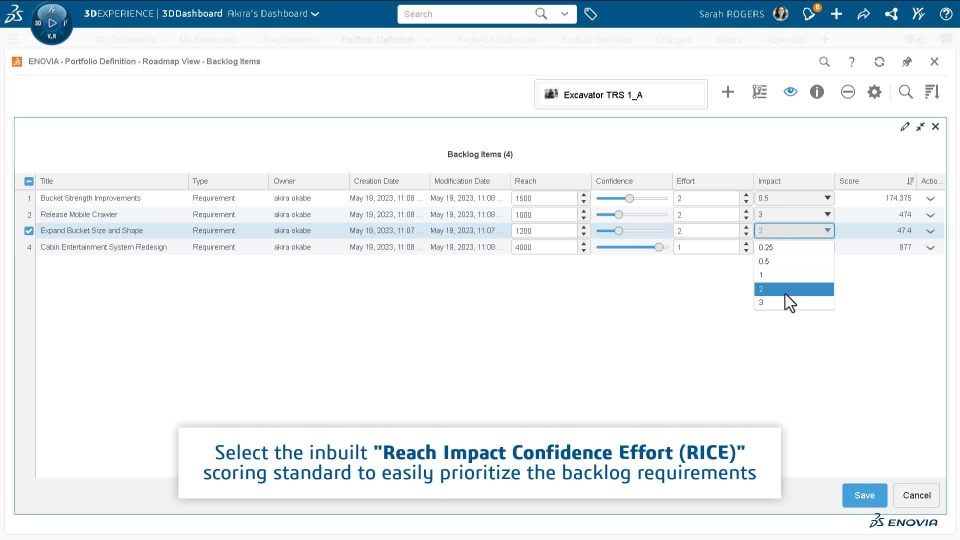Screen dimensions: 960x540
Task: Open top bar help question mark
Action: 946,13
